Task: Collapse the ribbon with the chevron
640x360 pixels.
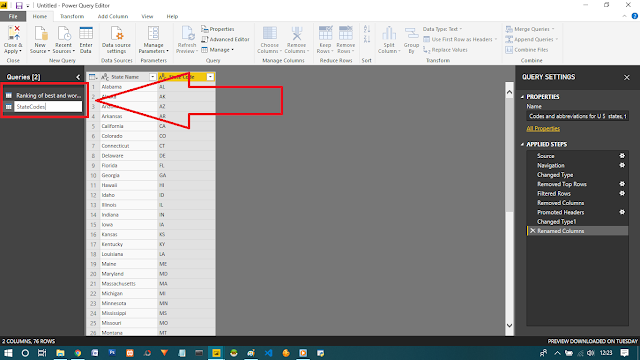Action: click(x=624, y=16)
